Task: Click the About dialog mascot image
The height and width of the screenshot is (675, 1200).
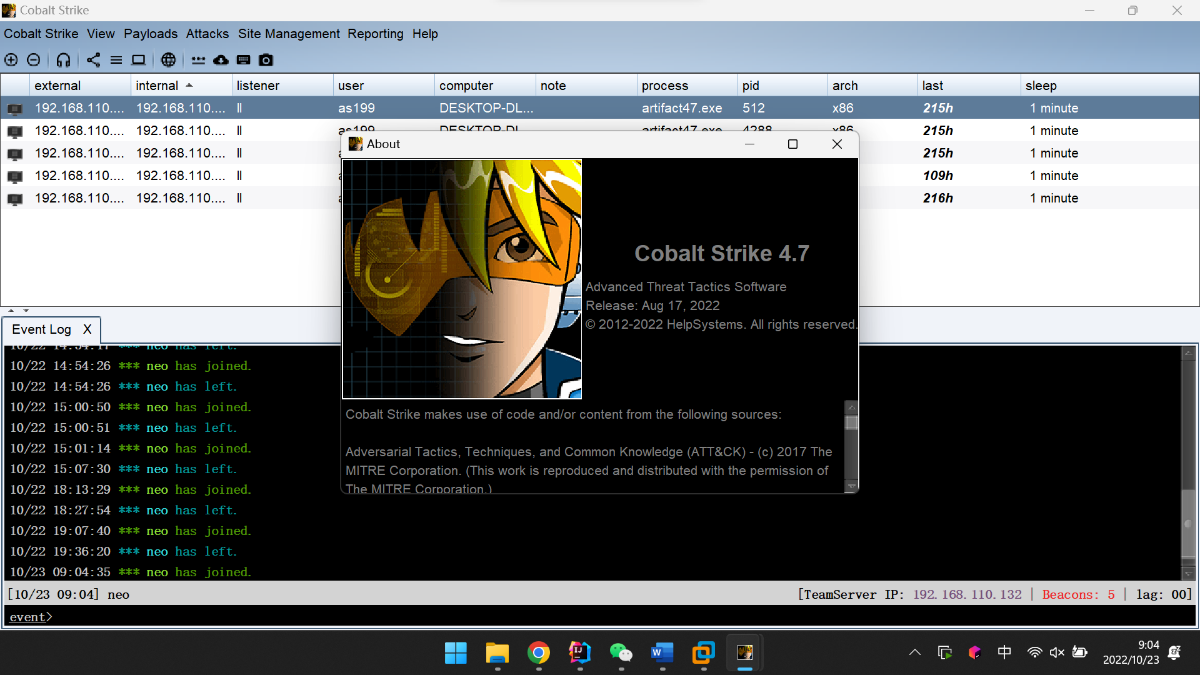Action: [x=462, y=279]
